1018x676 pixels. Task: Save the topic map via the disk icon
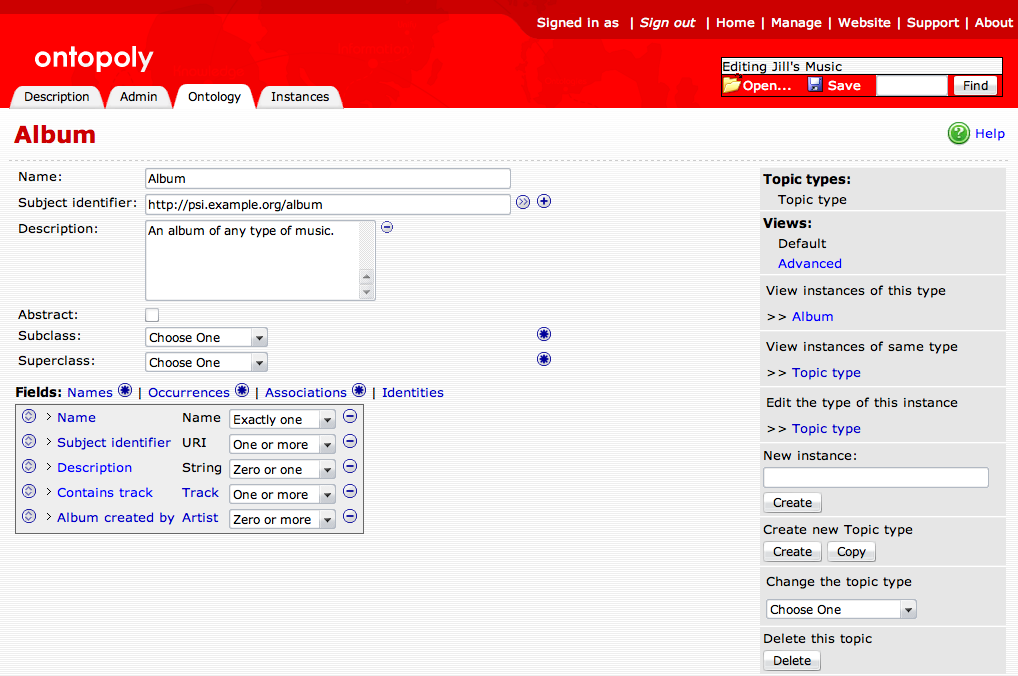815,85
